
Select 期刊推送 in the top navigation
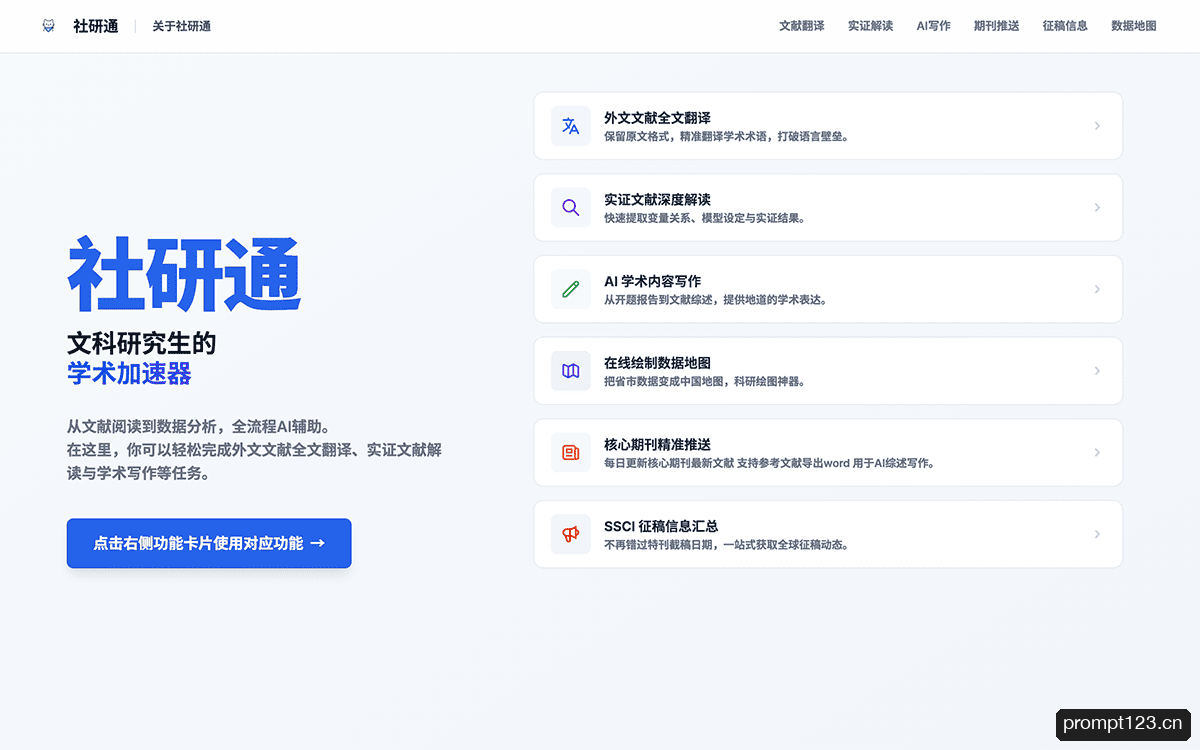(x=996, y=26)
